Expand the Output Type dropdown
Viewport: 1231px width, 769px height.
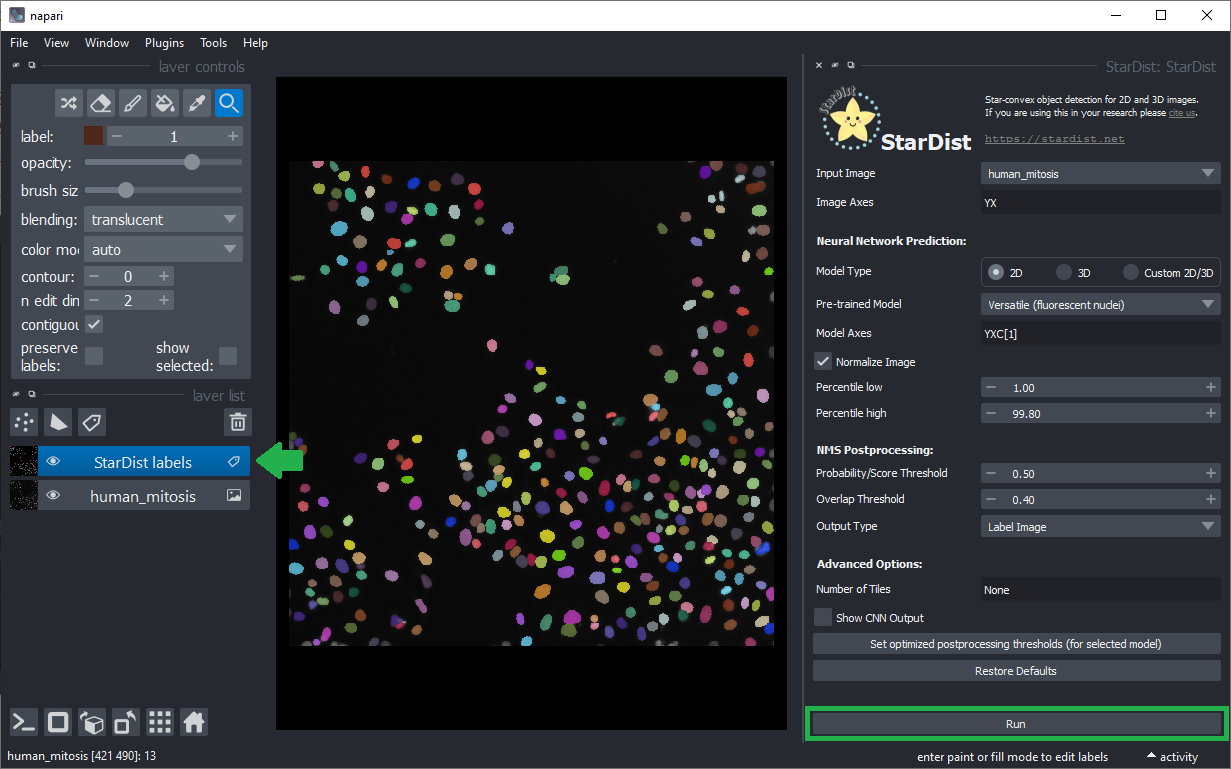1100,526
